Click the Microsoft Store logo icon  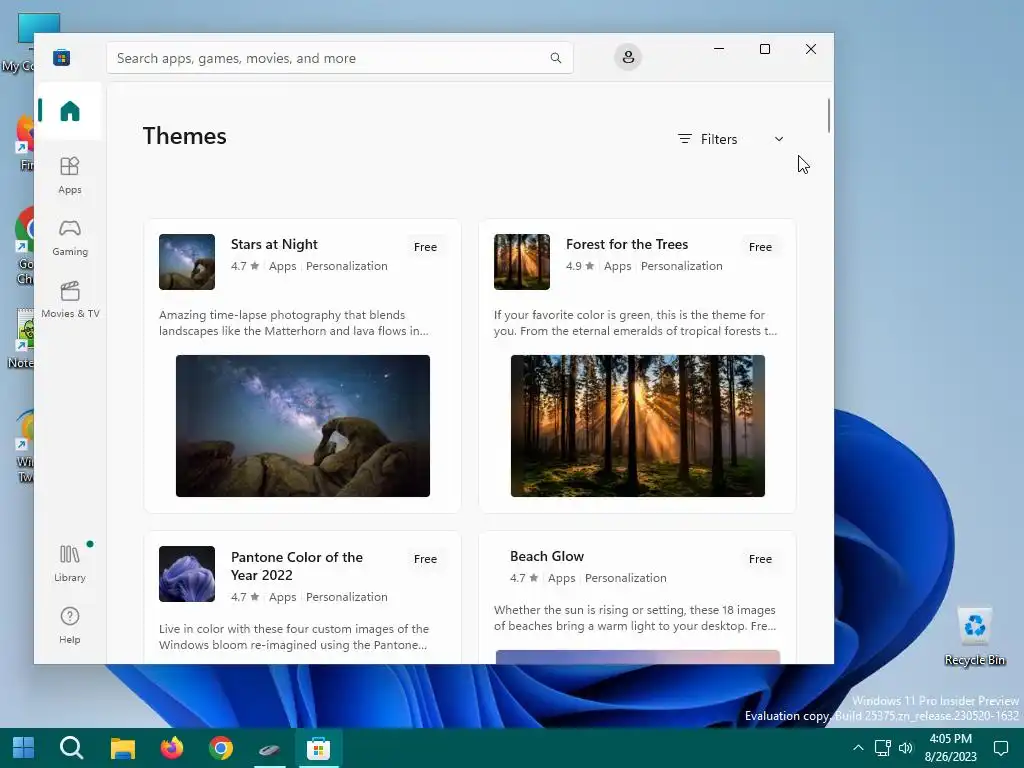tap(62, 57)
